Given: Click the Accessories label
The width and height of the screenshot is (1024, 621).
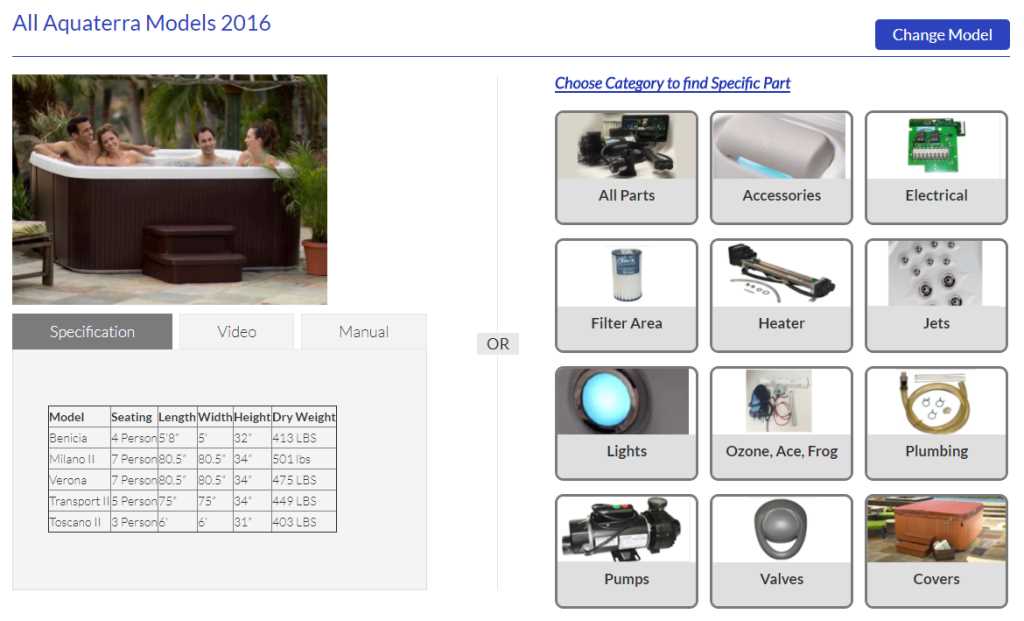Looking at the screenshot, I should pos(781,195).
